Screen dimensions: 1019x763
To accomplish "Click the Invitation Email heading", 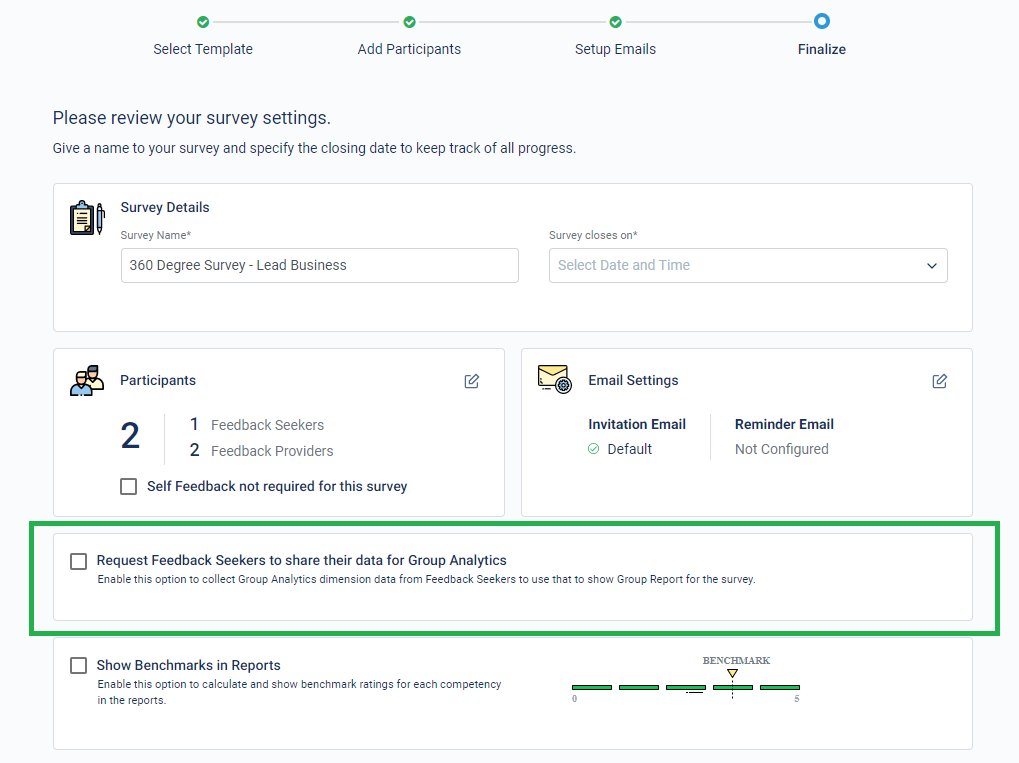I will click(x=637, y=424).
